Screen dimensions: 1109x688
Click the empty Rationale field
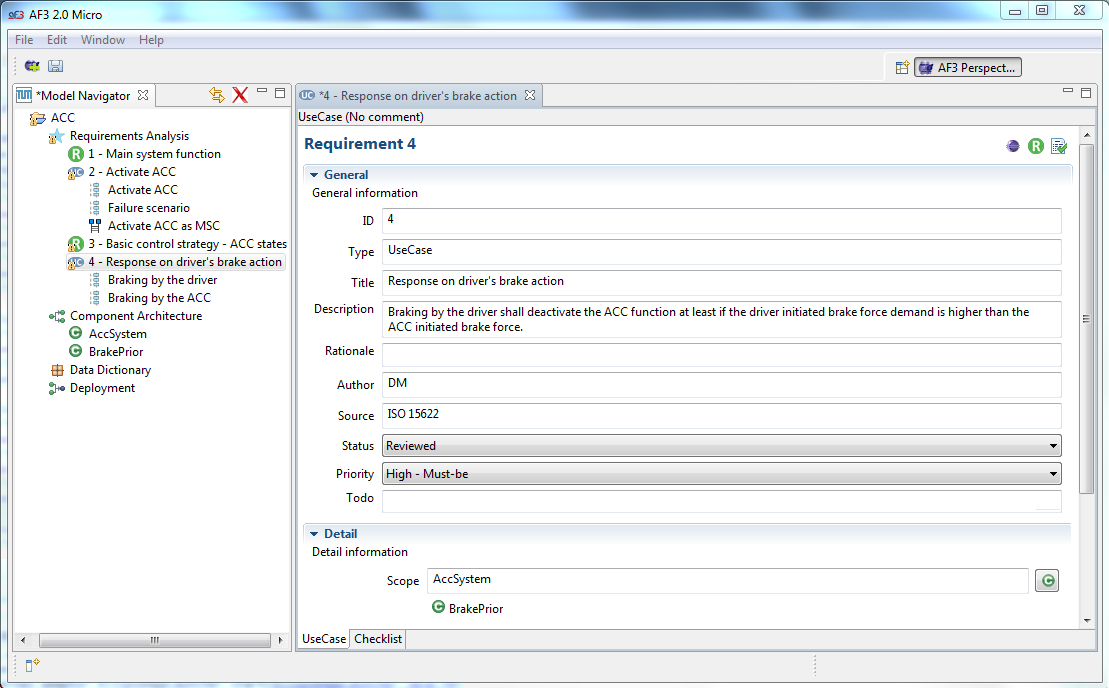click(x=721, y=355)
